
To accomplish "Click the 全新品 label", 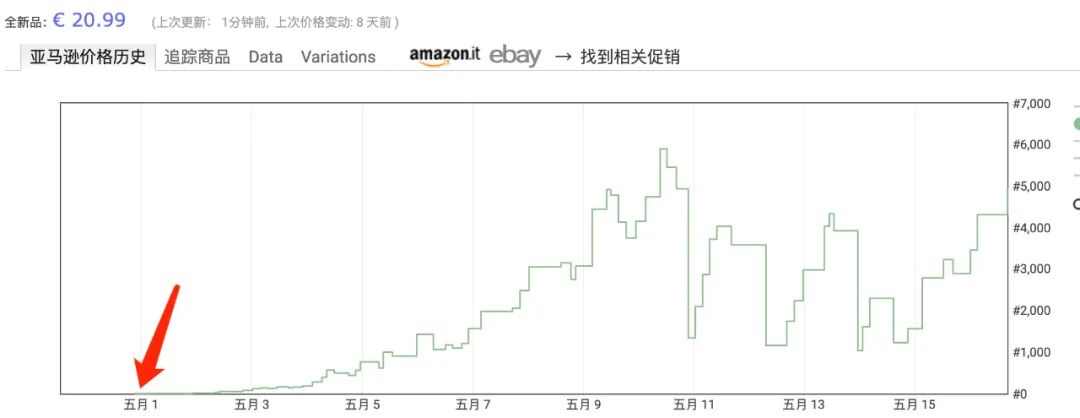I will pyautogui.click(x=24, y=21).
